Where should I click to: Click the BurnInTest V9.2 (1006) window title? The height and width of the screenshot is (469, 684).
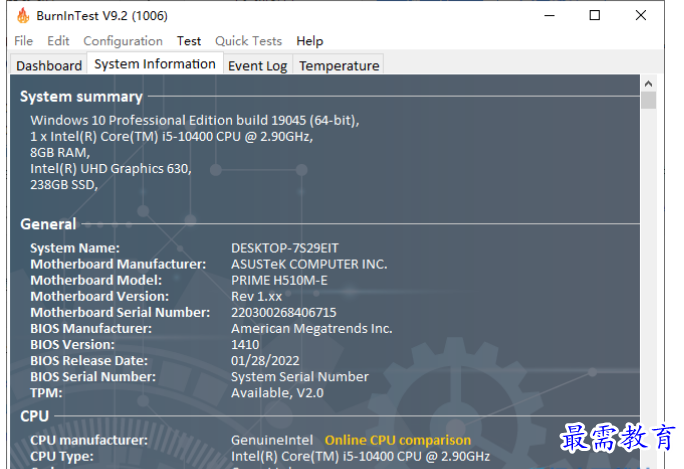[102, 16]
